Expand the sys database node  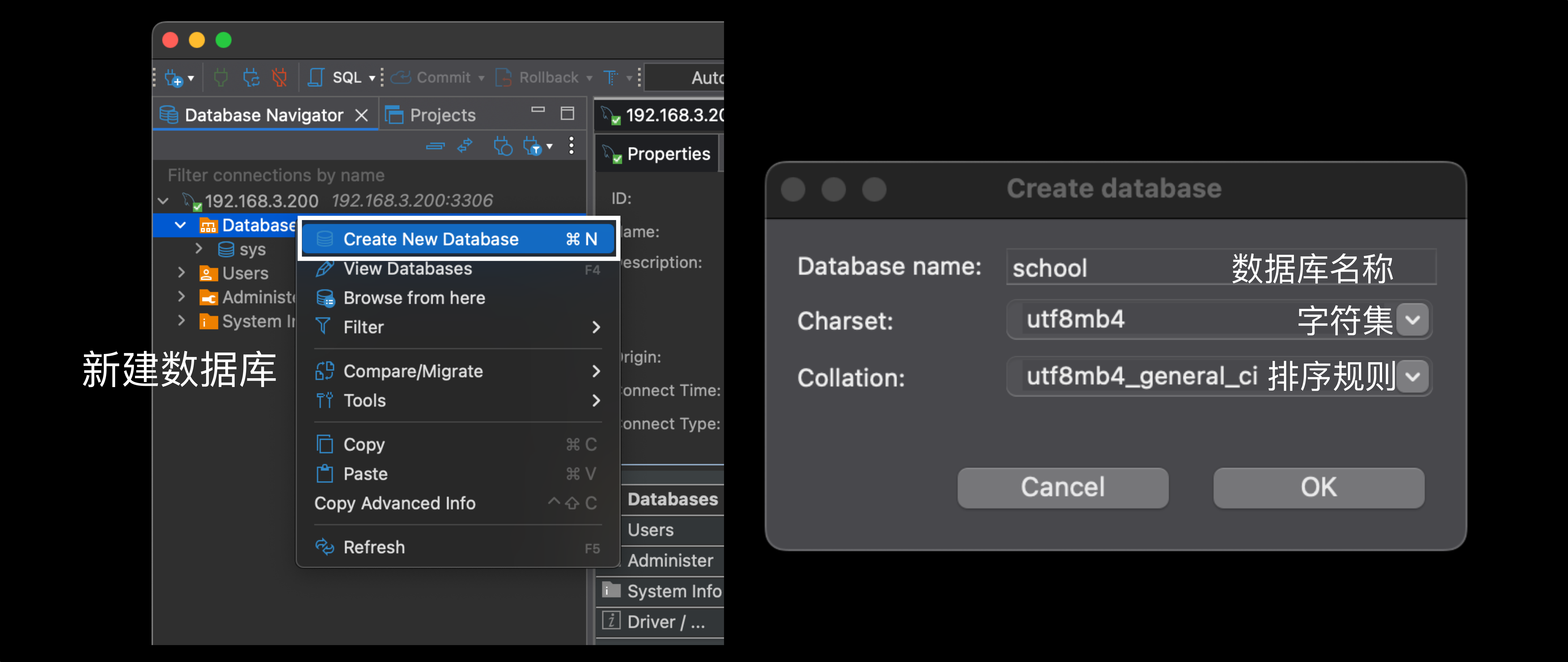coord(198,249)
